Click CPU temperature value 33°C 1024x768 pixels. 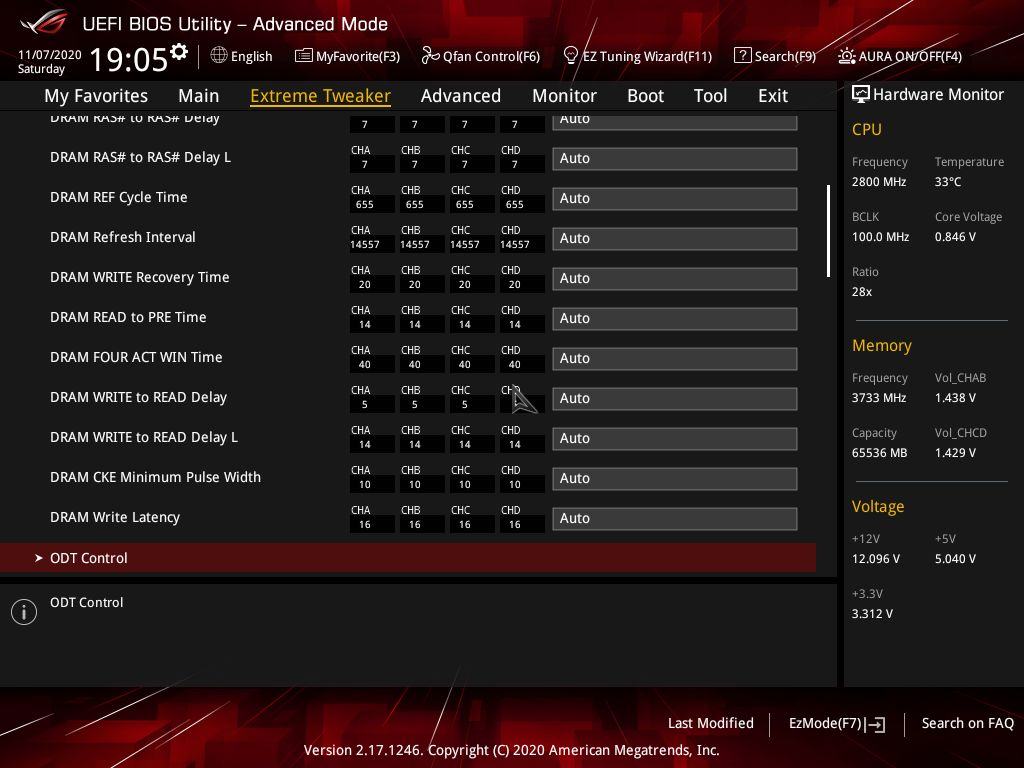(x=948, y=182)
